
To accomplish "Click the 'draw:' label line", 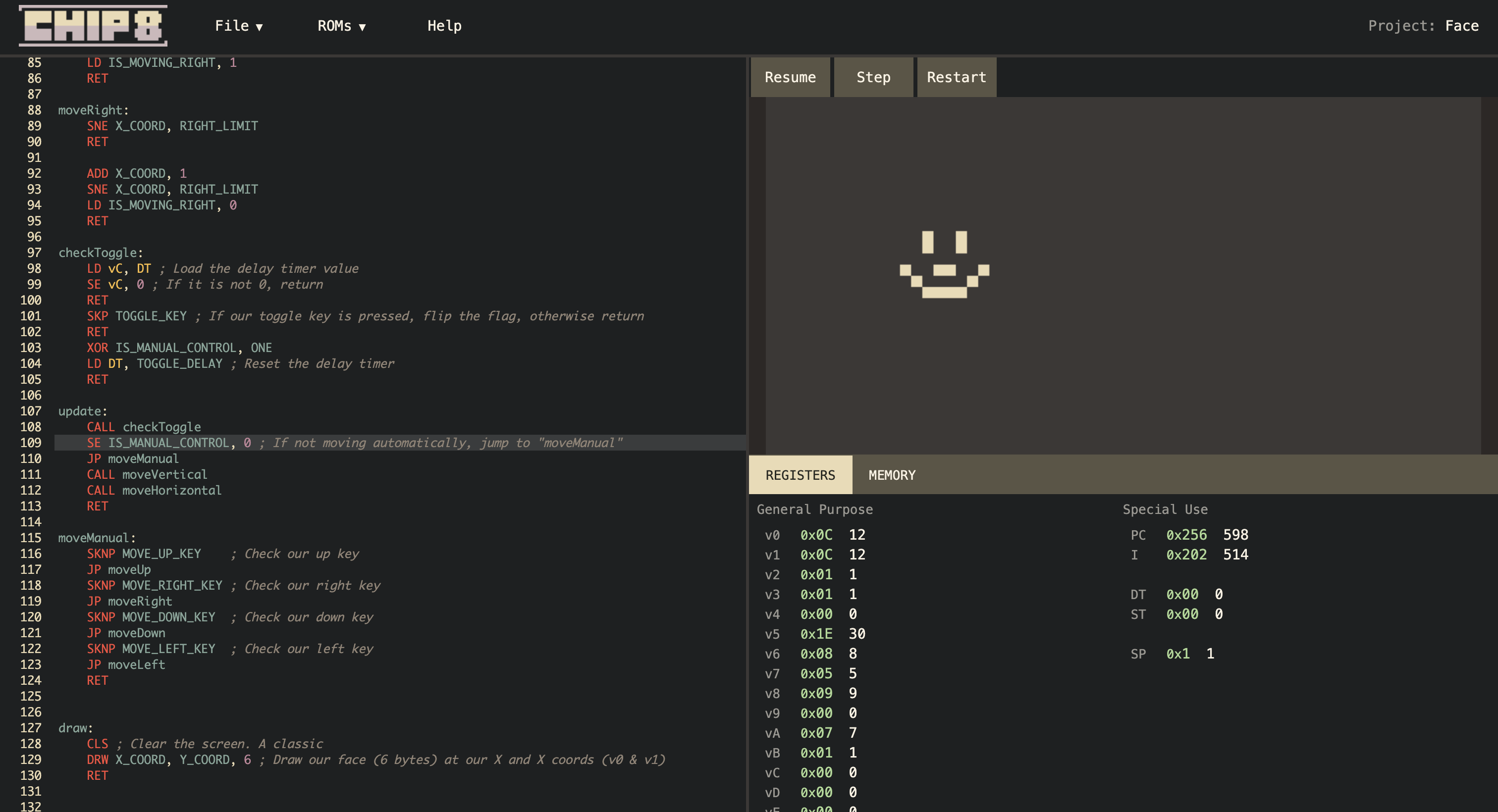I will coord(75,728).
